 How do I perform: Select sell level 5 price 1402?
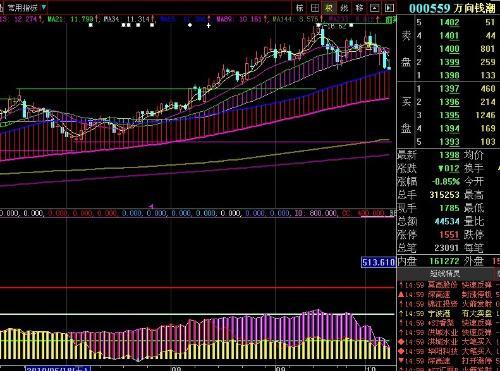tap(449, 22)
